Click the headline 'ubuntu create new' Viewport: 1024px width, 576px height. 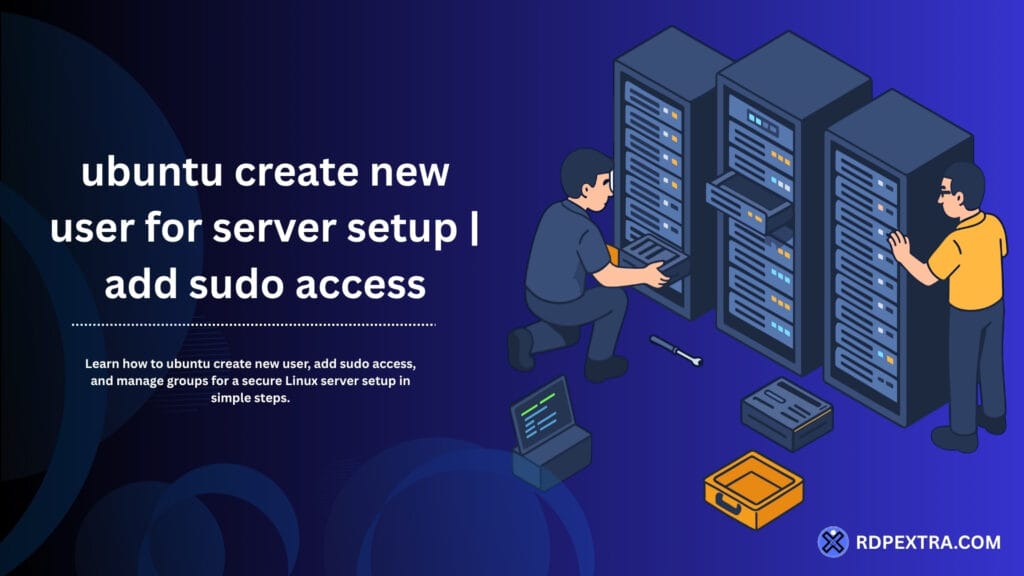click(x=265, y=172)
